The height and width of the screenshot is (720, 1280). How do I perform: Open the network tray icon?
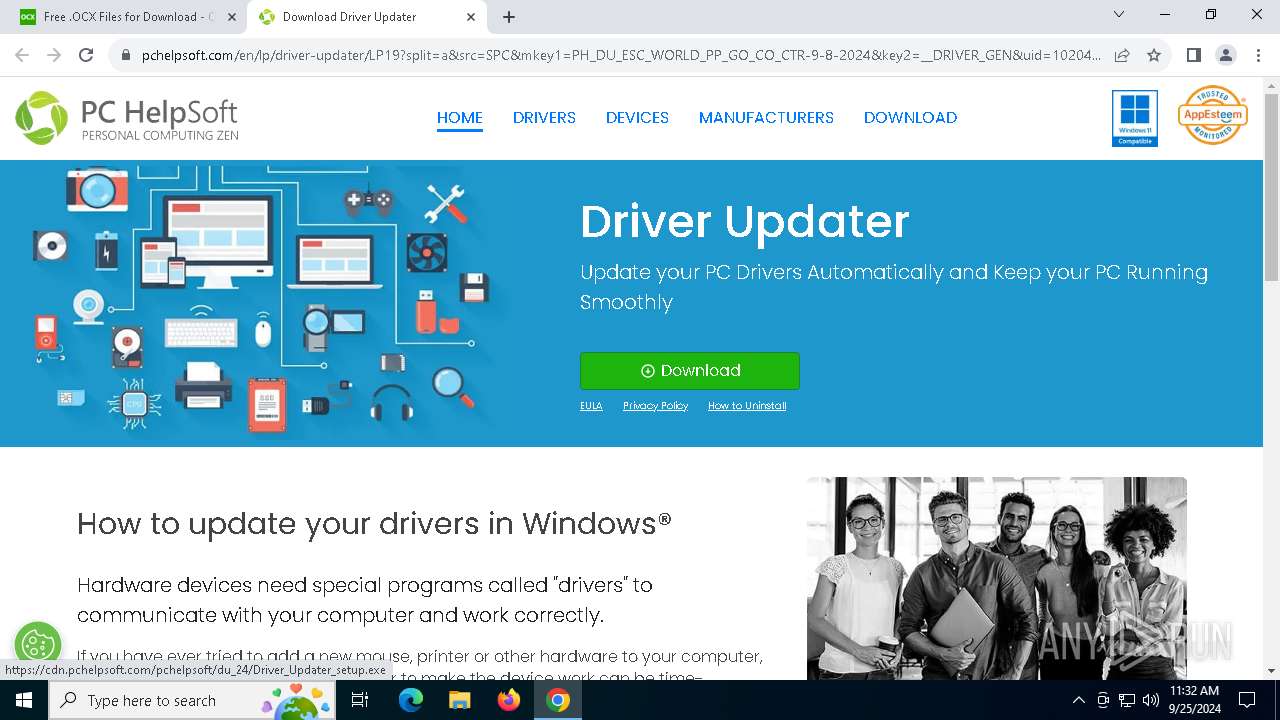(x=1127, y=700)
